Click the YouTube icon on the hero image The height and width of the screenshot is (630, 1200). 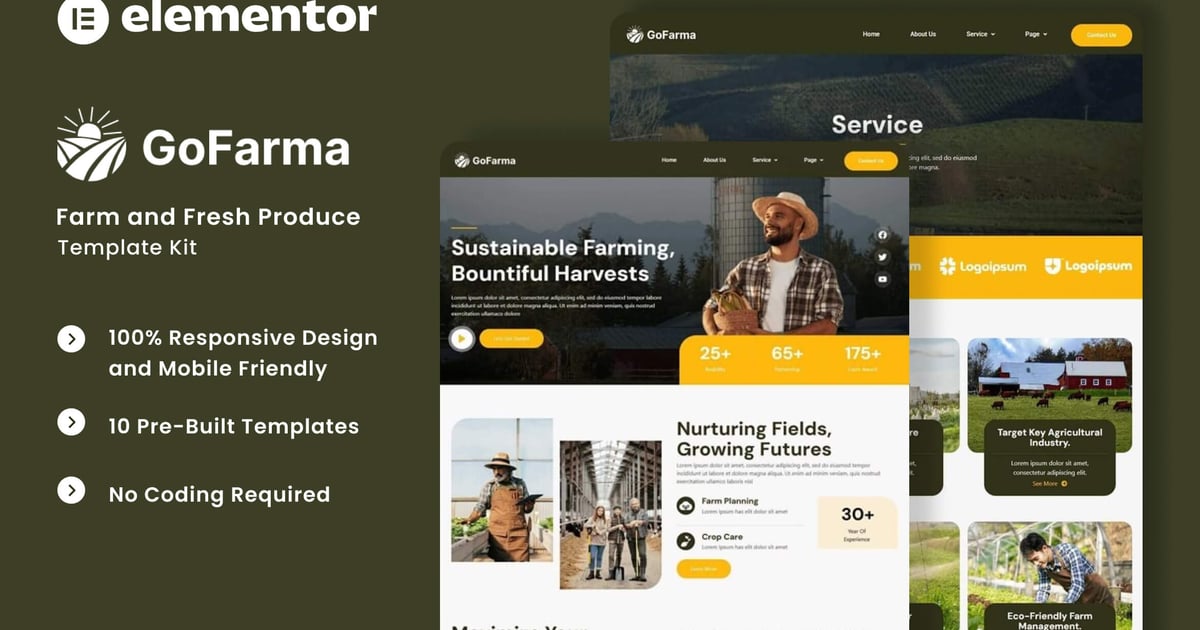(x=882, y=279)
